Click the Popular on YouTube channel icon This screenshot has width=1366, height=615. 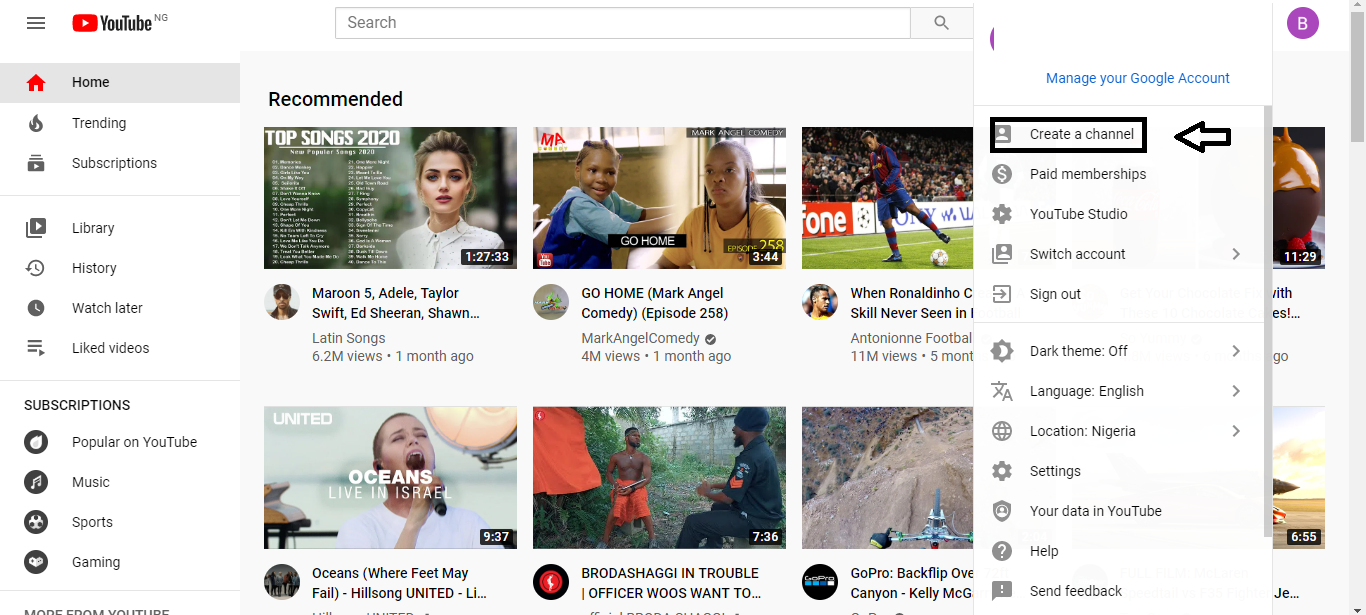pos(36,442)
